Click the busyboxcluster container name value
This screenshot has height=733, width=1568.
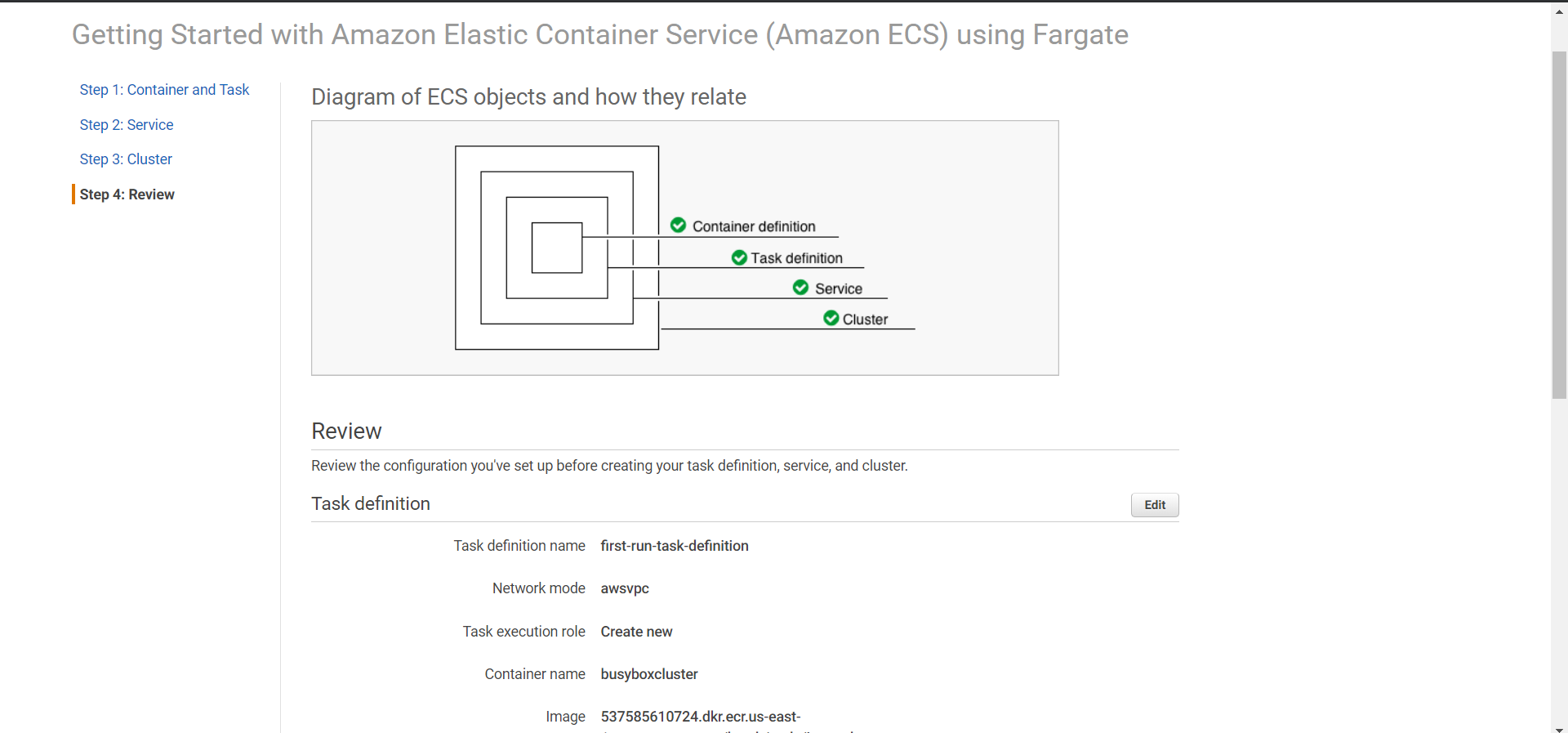(x=649, y=674)
